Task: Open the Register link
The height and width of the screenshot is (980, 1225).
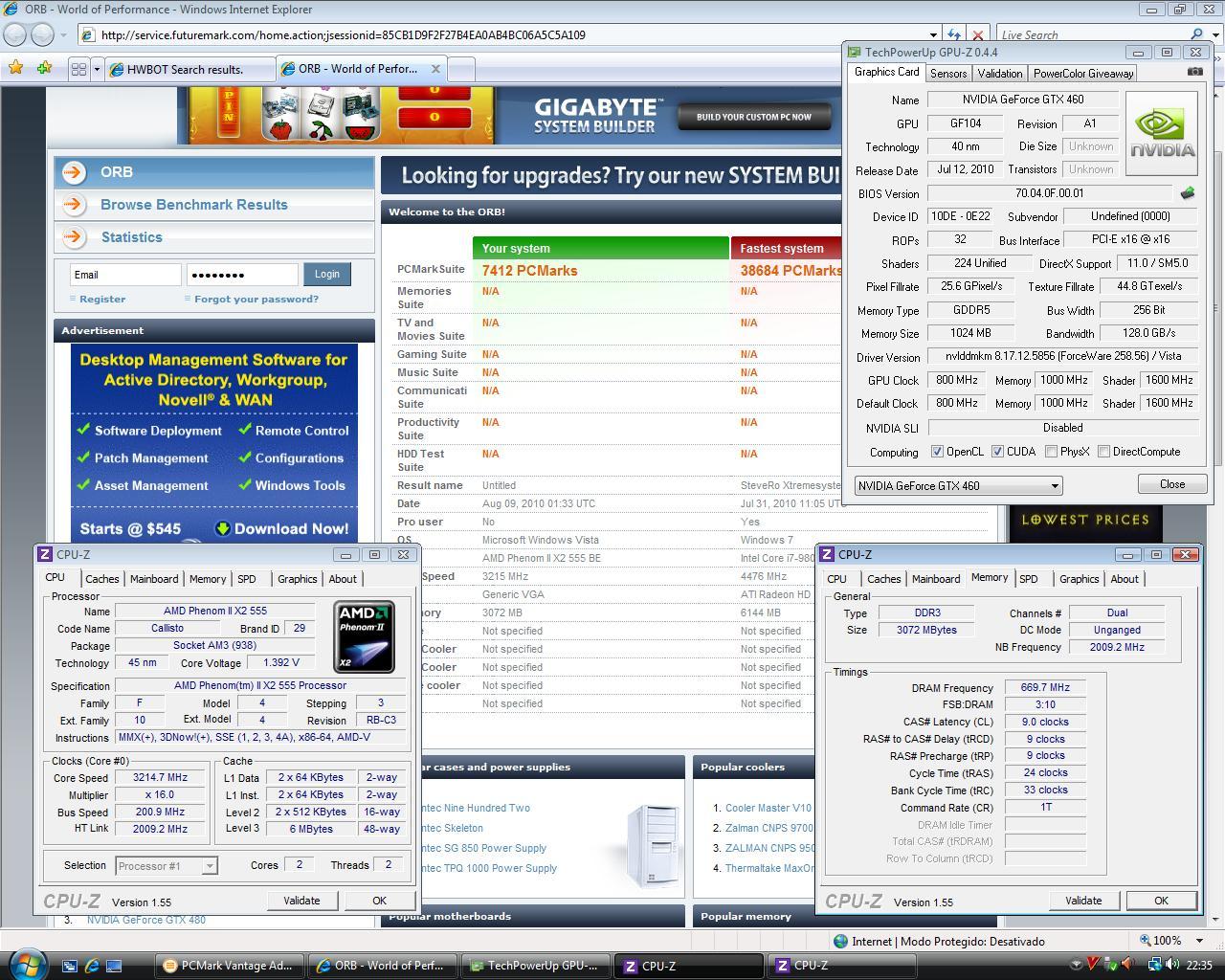Action: (x=102, y=299)
